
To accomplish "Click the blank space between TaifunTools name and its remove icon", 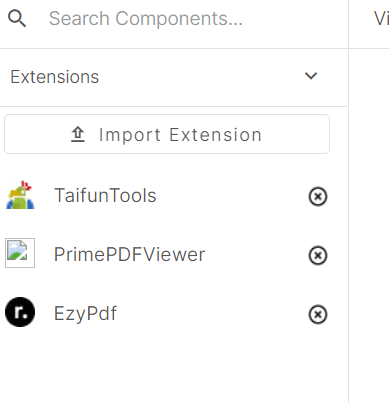I will [232, 196].
